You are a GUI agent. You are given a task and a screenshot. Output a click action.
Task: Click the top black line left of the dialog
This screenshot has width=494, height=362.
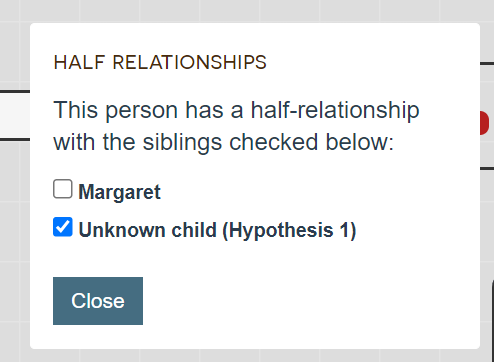click(15, 91)
